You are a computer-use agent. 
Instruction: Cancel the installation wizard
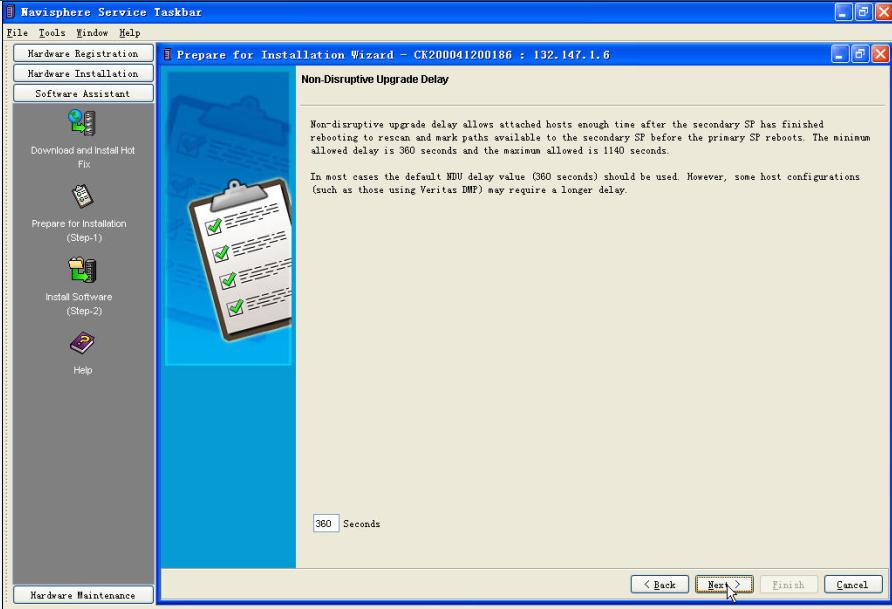(x=853, y=585)
